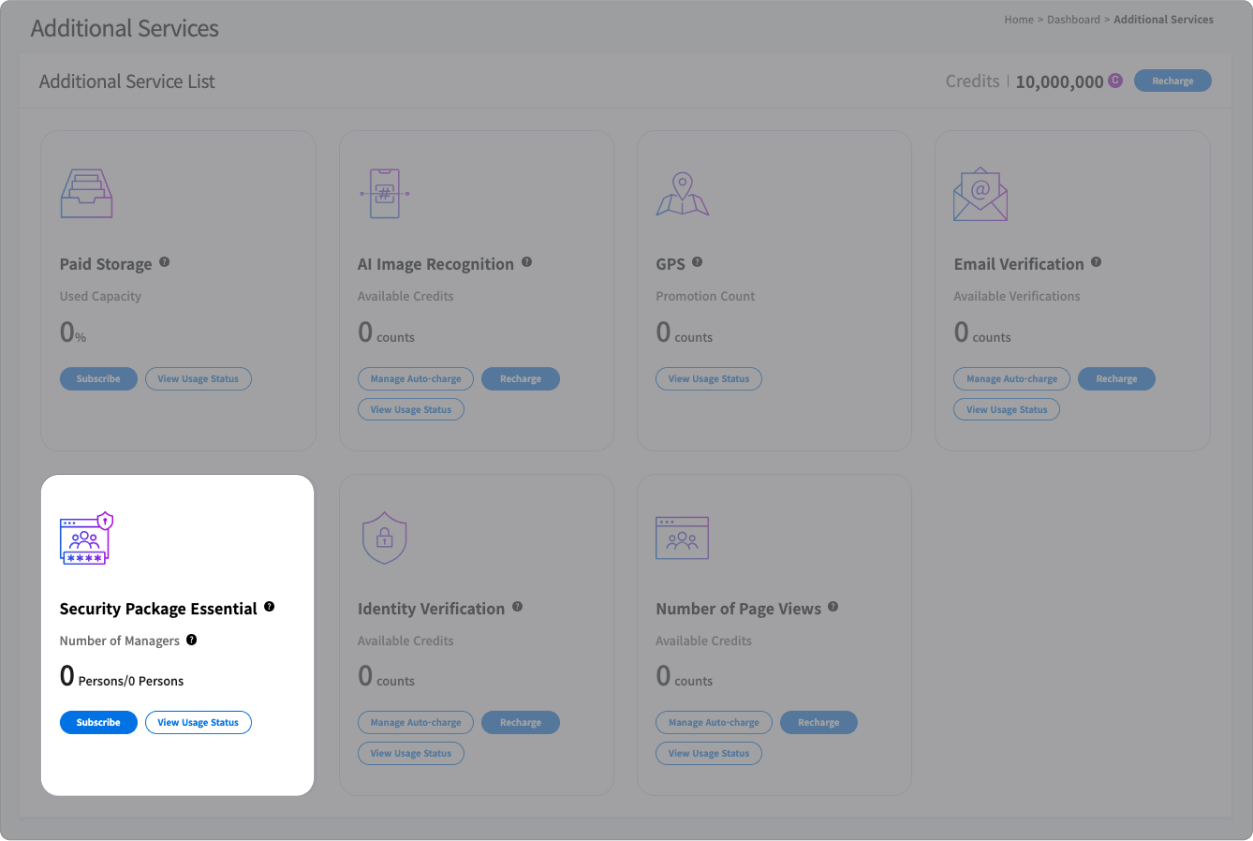Click the Paid Storage drawer icon

87,193
